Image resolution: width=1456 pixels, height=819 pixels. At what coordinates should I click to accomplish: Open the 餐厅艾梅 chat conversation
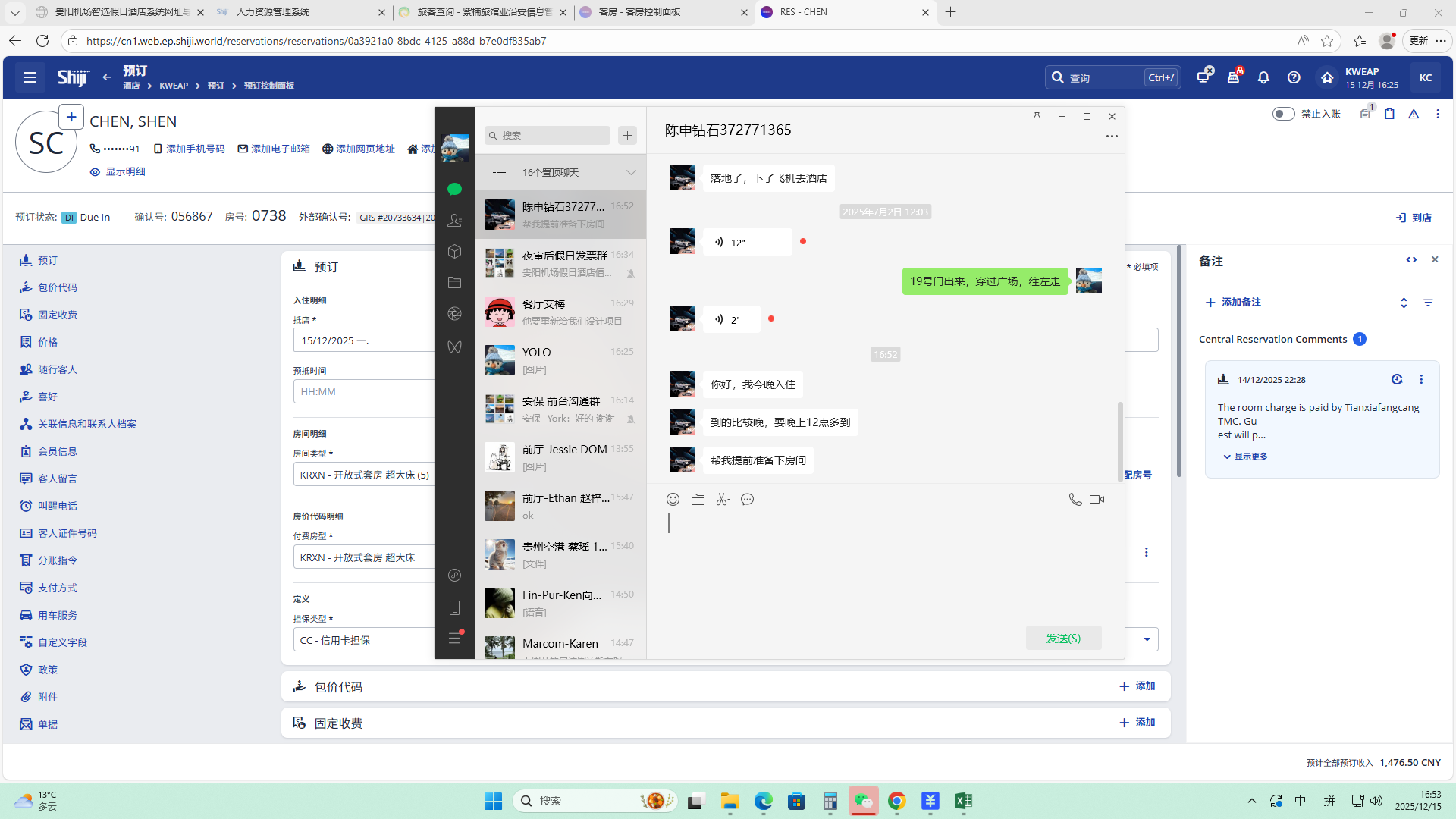click(x=561, y=312)
